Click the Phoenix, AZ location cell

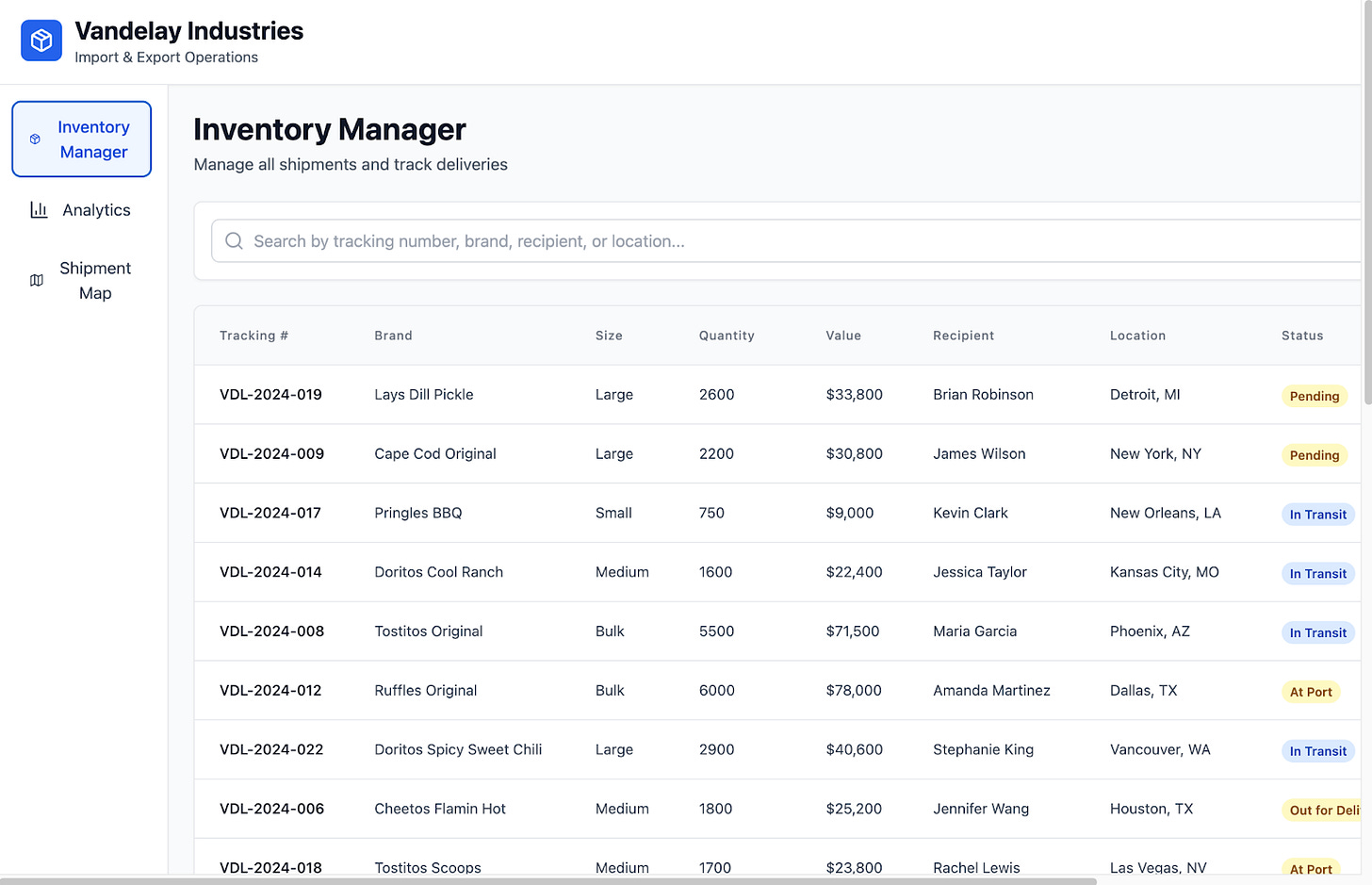[1150, 631]
